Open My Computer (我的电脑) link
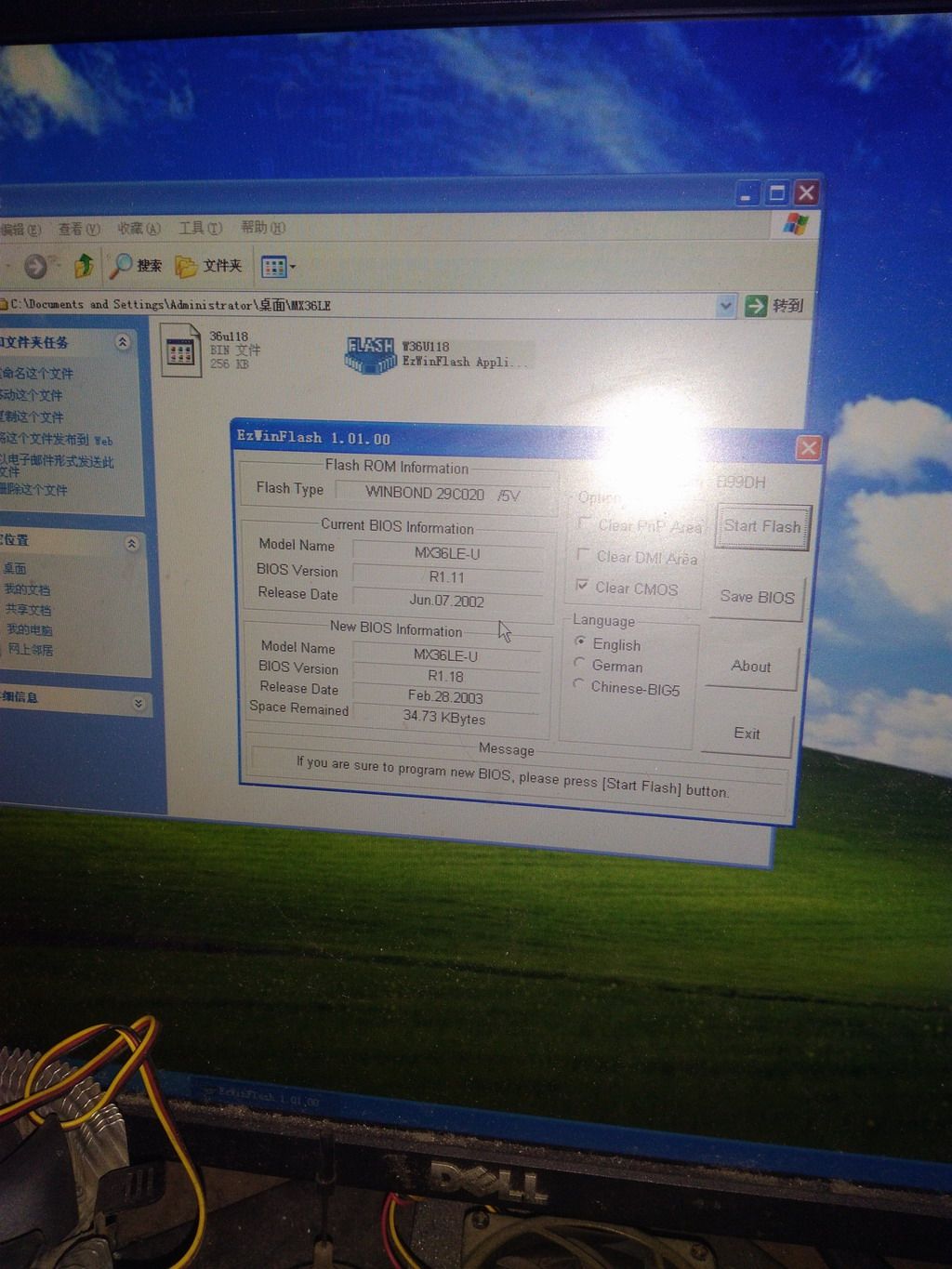The height and width of the screenshot is (1269, 952). [30, 629]
